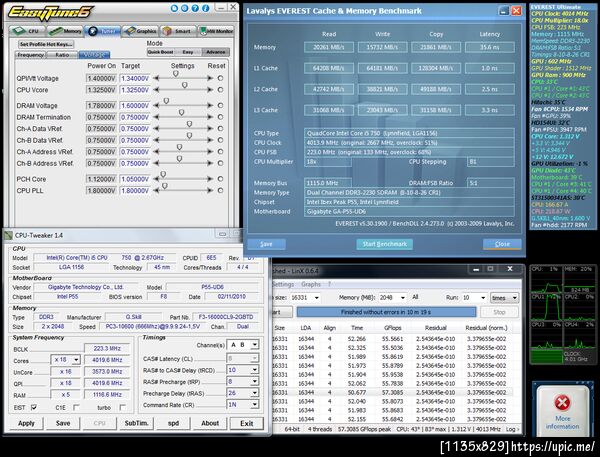Click the left arrow of DRAM Voltage slider
This screenshot has height=457, width=600.
(x=156, y=105)
